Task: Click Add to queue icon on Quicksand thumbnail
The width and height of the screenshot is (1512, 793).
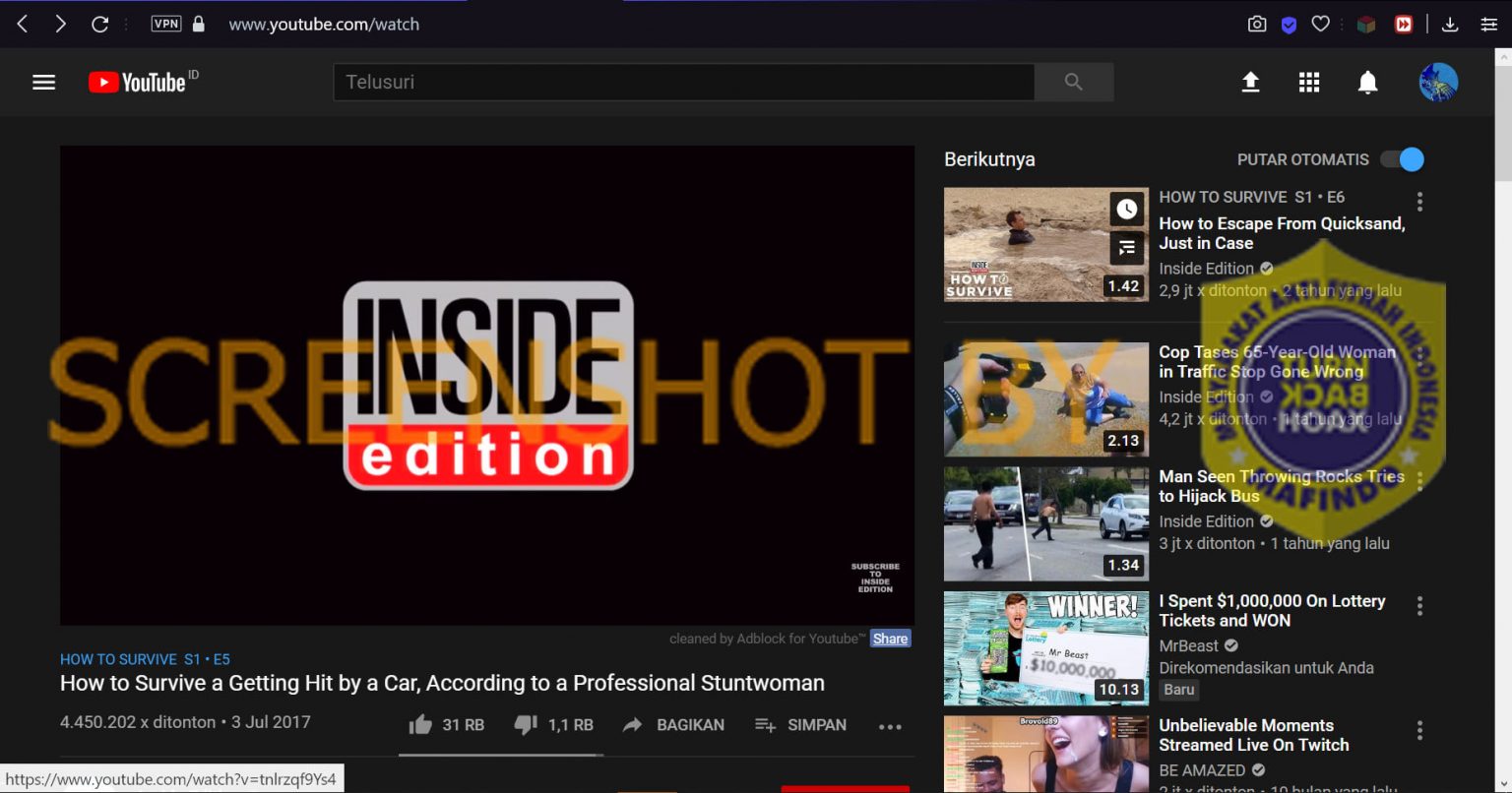Action: pos(1127,248)
